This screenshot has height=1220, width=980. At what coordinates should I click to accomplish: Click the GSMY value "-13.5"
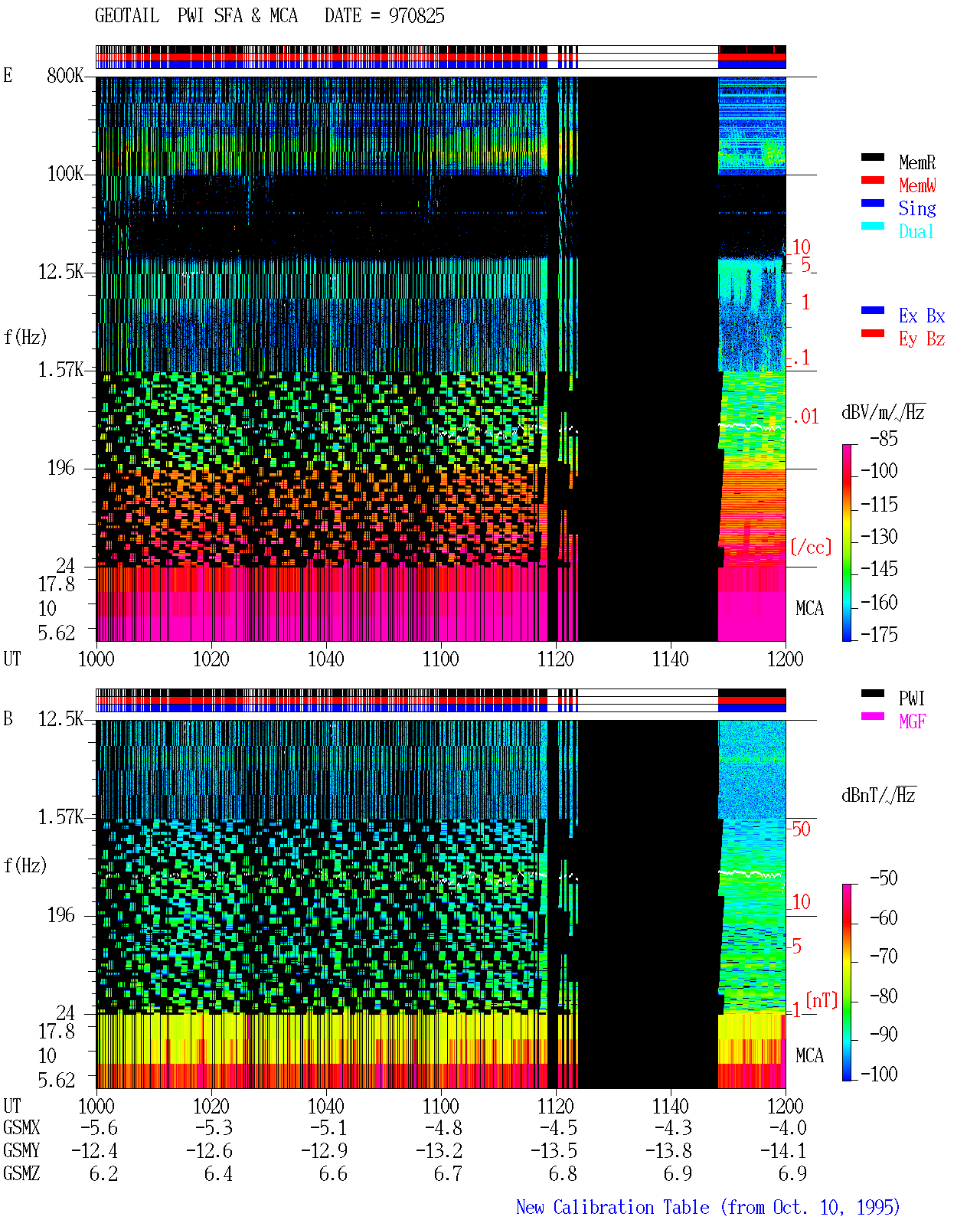(x=554, y=1151)
